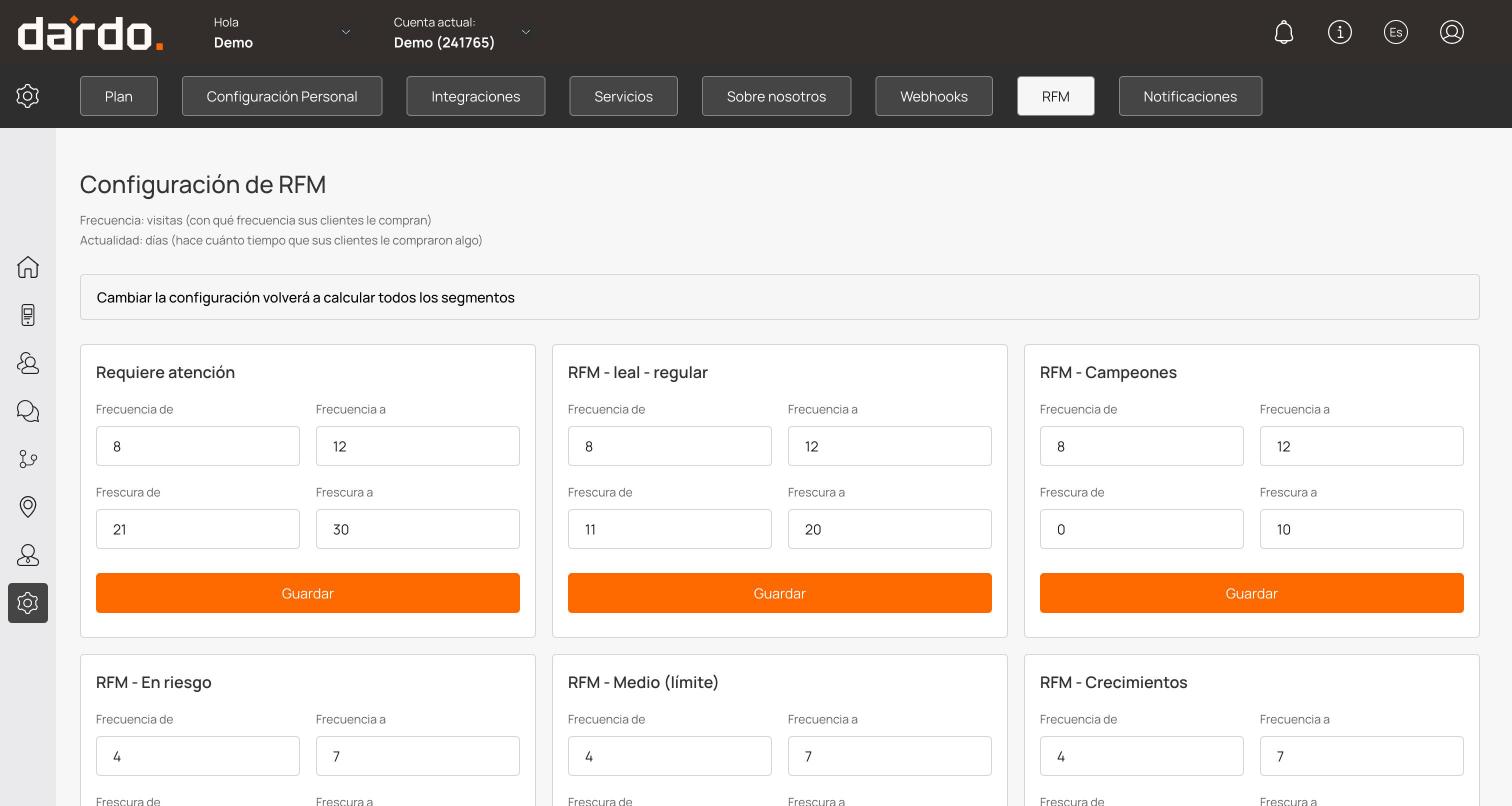Image resolution: width=1512 pixels, height=806 pixels.
Task: Click the 'Actualidad: días' description line
Action: [281, 240]
